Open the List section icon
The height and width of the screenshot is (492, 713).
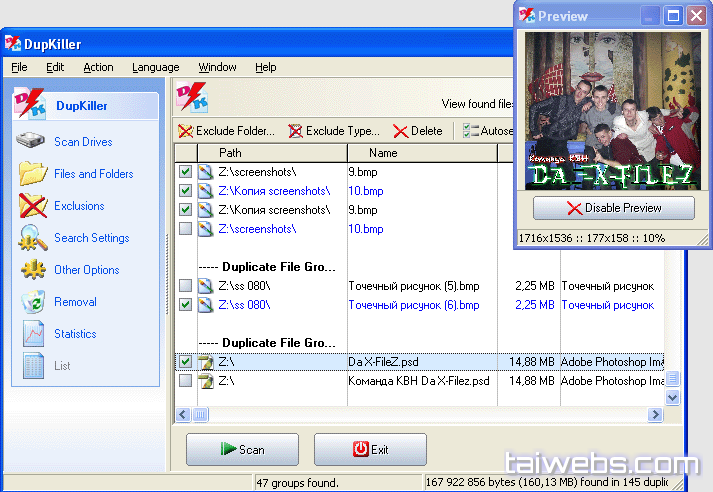point(33,366)
